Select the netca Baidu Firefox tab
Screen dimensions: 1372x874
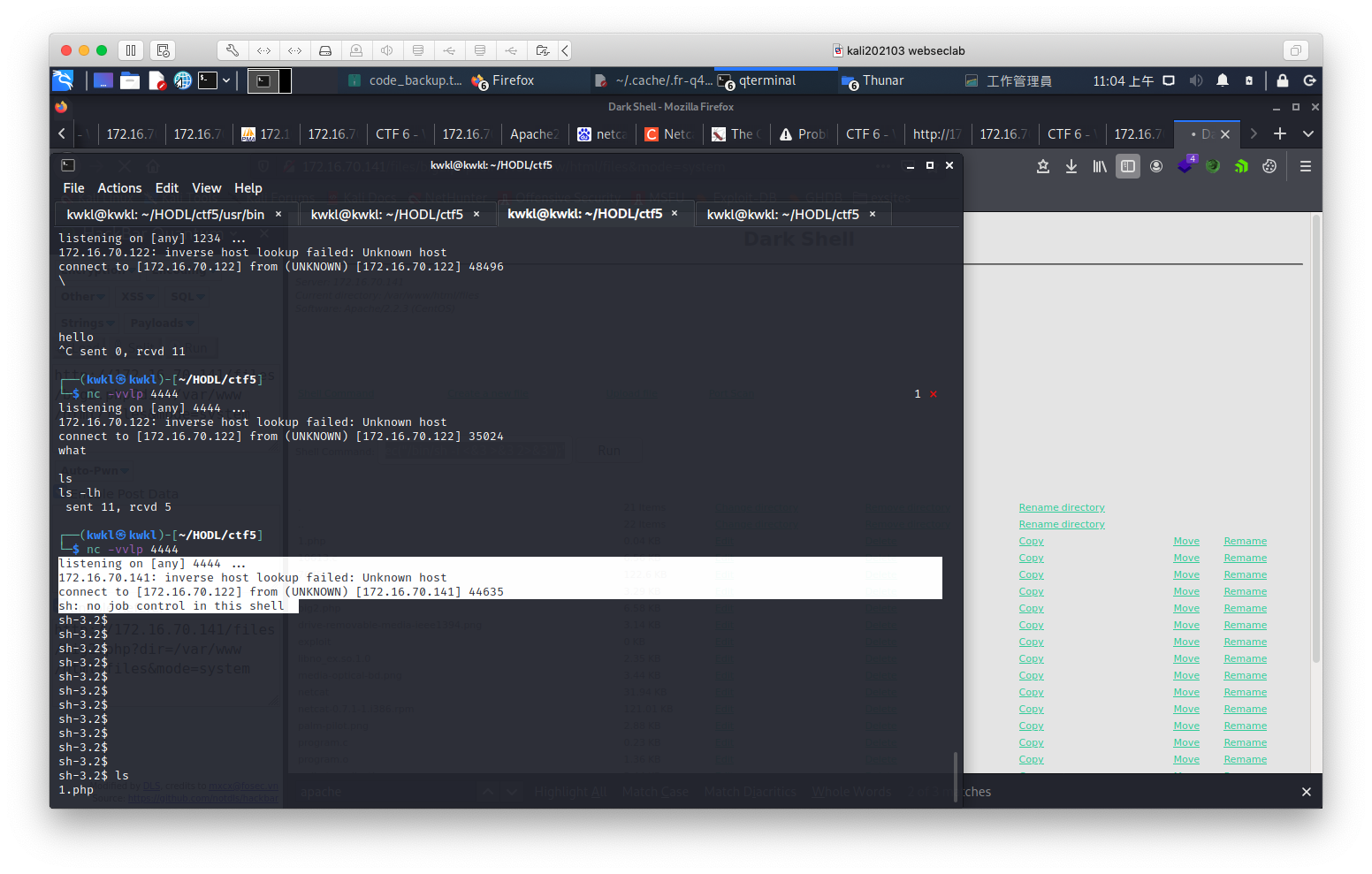coord(603,133)
